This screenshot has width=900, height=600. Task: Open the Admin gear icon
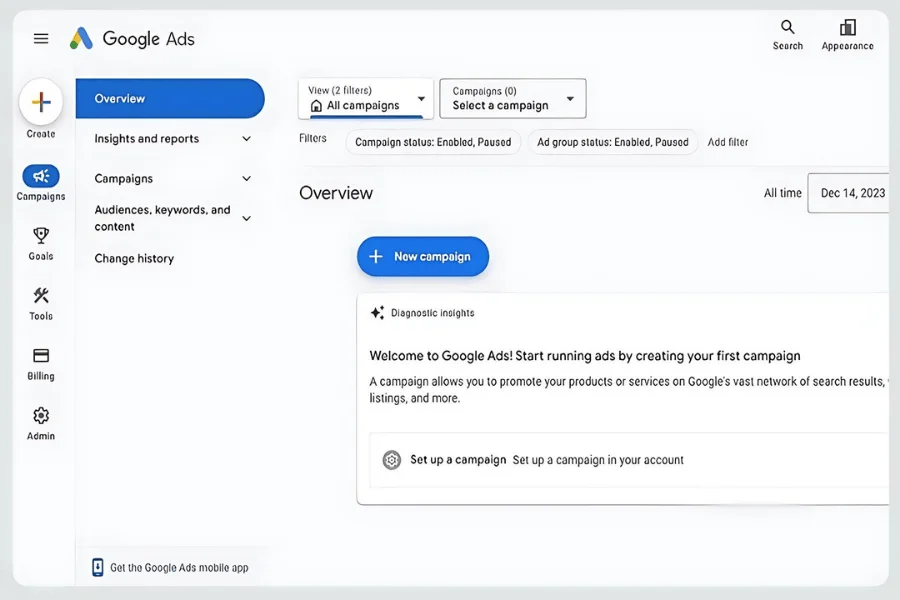41,415
